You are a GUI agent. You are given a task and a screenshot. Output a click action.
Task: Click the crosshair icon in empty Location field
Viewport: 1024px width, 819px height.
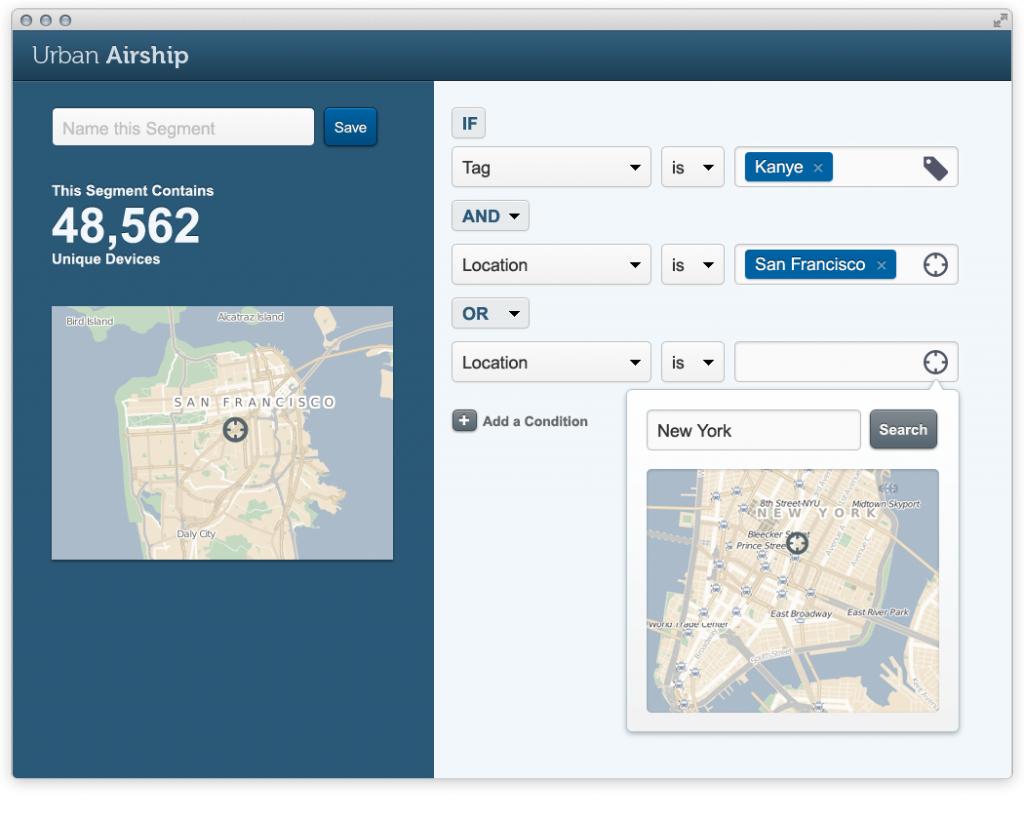click(935, 362)
